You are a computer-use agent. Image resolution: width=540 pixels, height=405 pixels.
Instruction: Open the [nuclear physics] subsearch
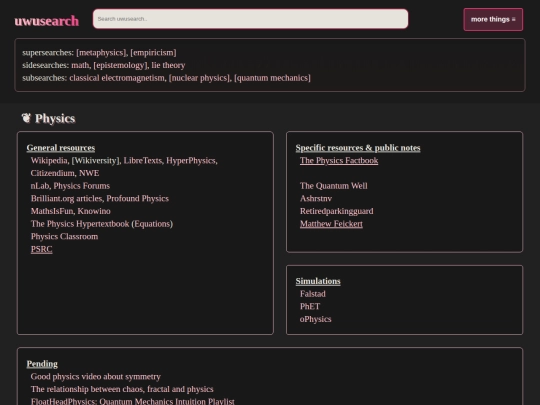point(199,78)
